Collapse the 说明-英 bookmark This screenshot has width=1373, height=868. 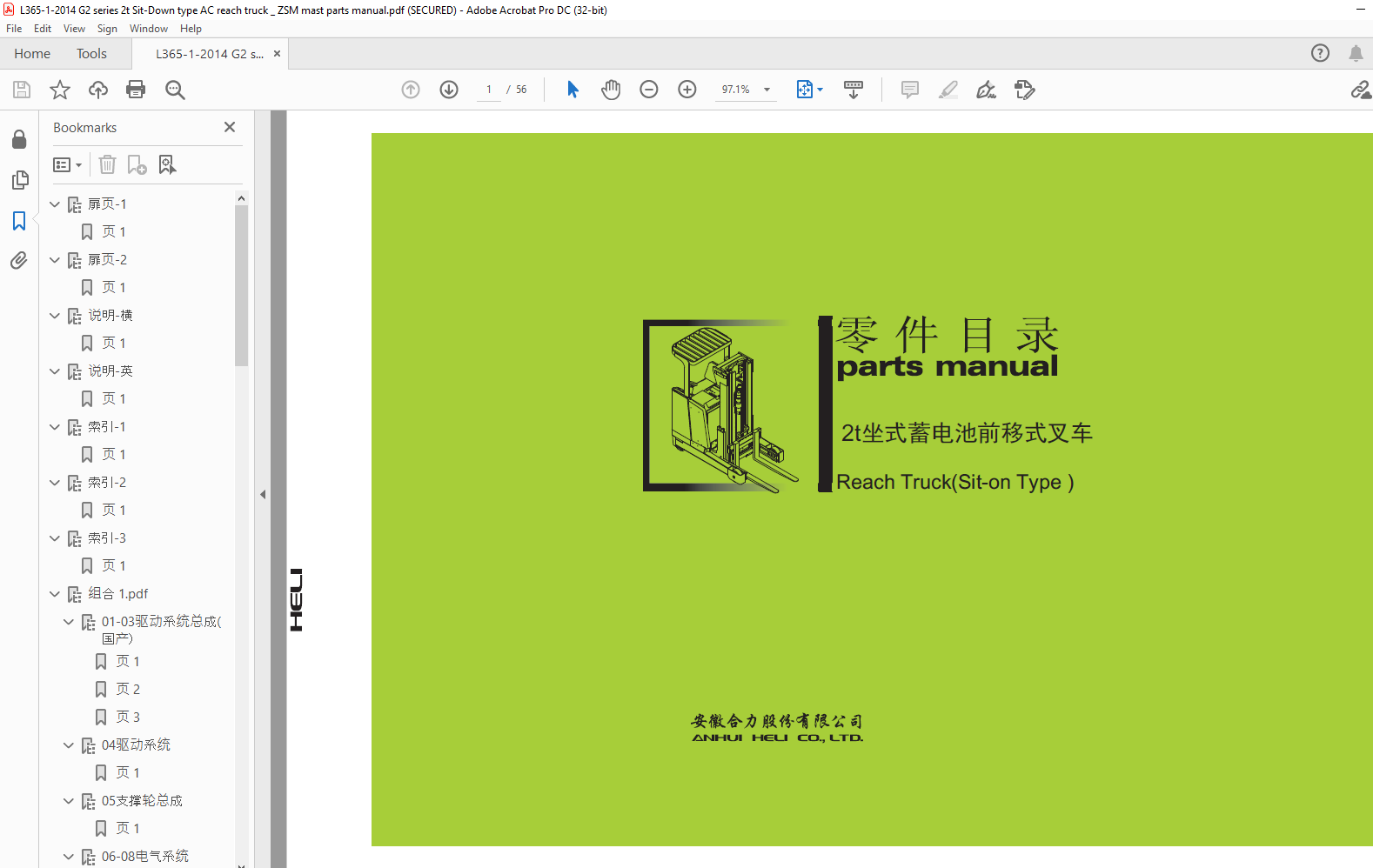click(55, 371)
